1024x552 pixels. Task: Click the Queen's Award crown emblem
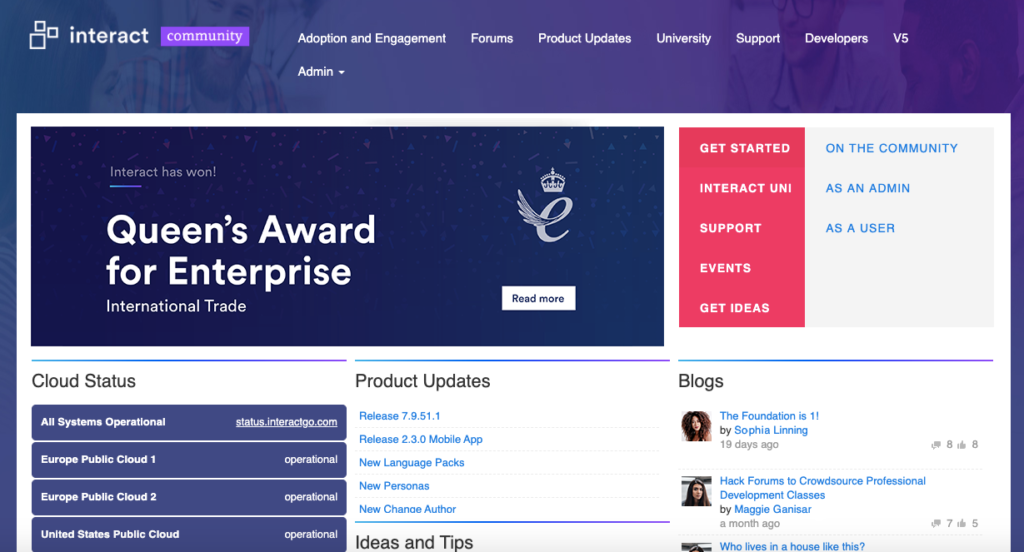(545, 205)
